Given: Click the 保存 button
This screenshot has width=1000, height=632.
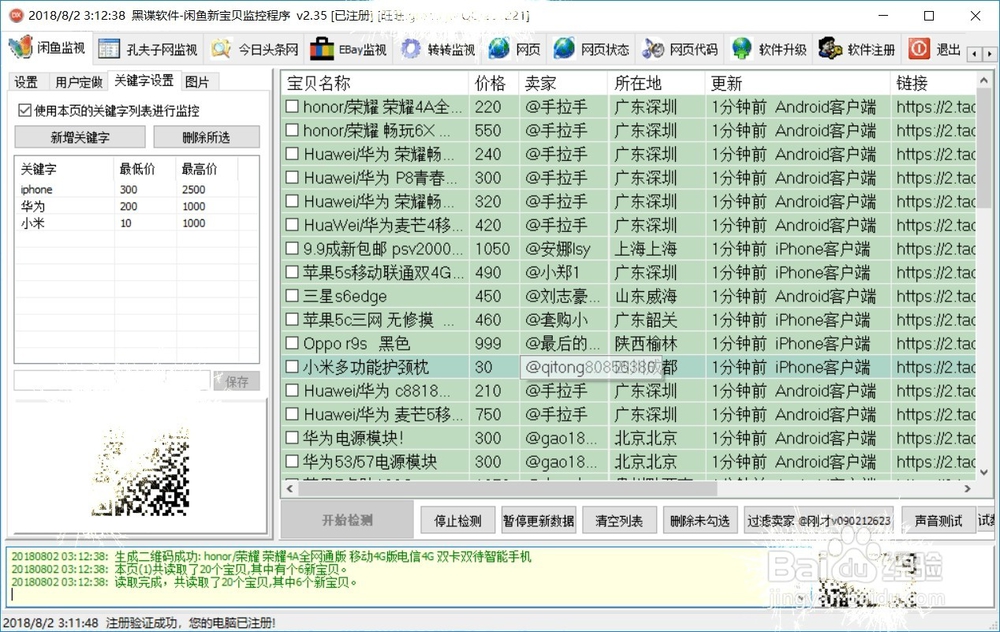Looking at the screenshot, I should [x=237, y=381].
